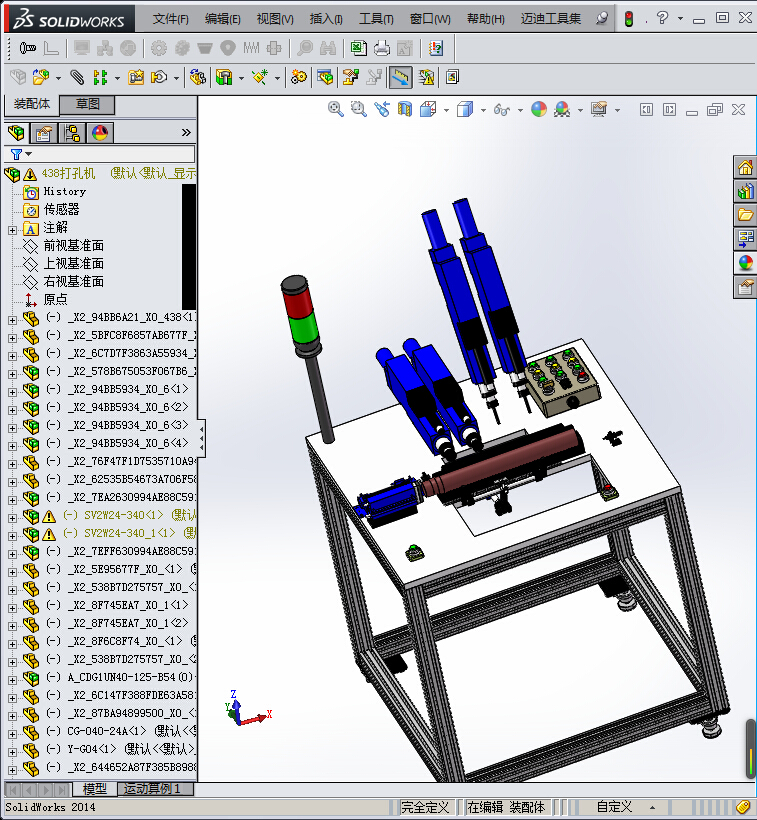Image resolution: width=757 pixels, height=820 pixels.
Task: Click the binoculars search toolbar icon
Action: 328,48
